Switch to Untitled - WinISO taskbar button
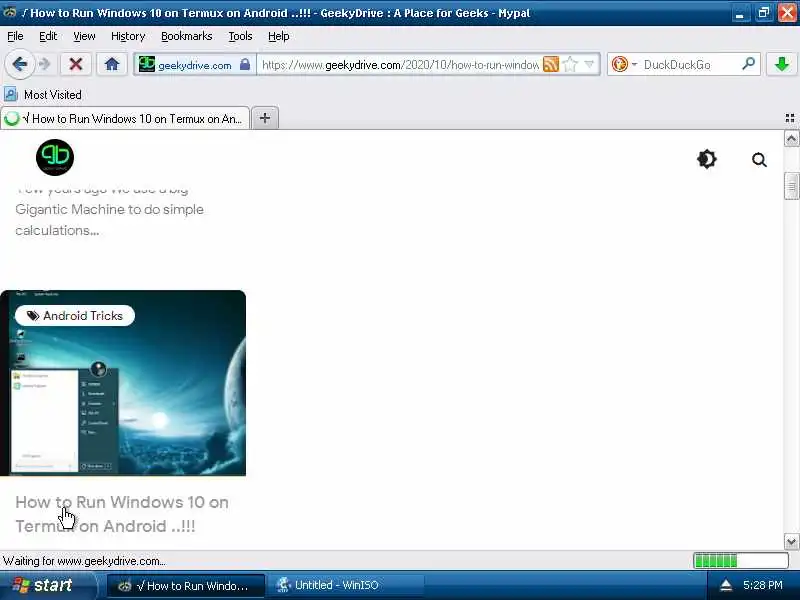Viewport: 800px width, 600px height. pos(345,585)
